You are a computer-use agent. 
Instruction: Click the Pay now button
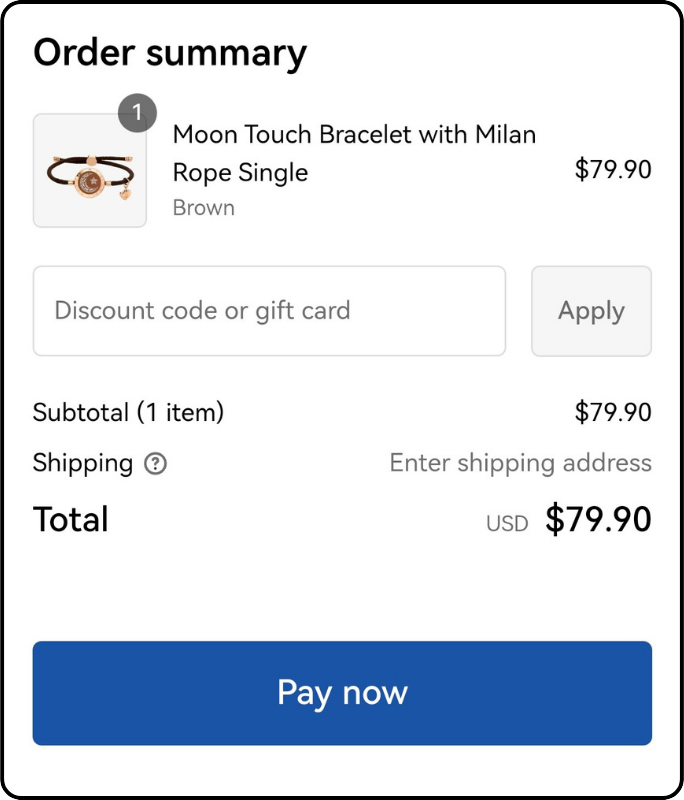(x=342, y=693)
